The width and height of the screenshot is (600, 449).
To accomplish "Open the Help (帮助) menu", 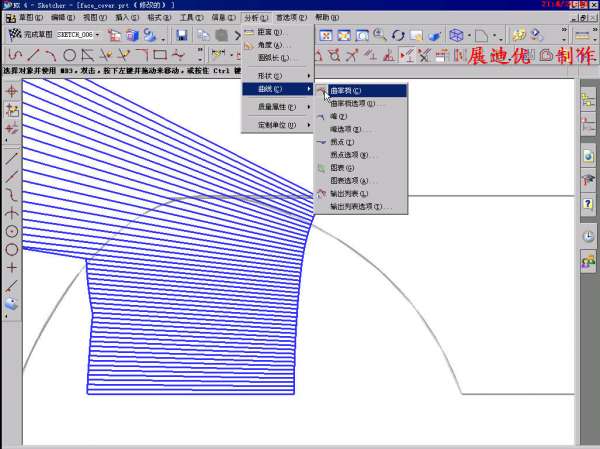I will coord(326,17).
